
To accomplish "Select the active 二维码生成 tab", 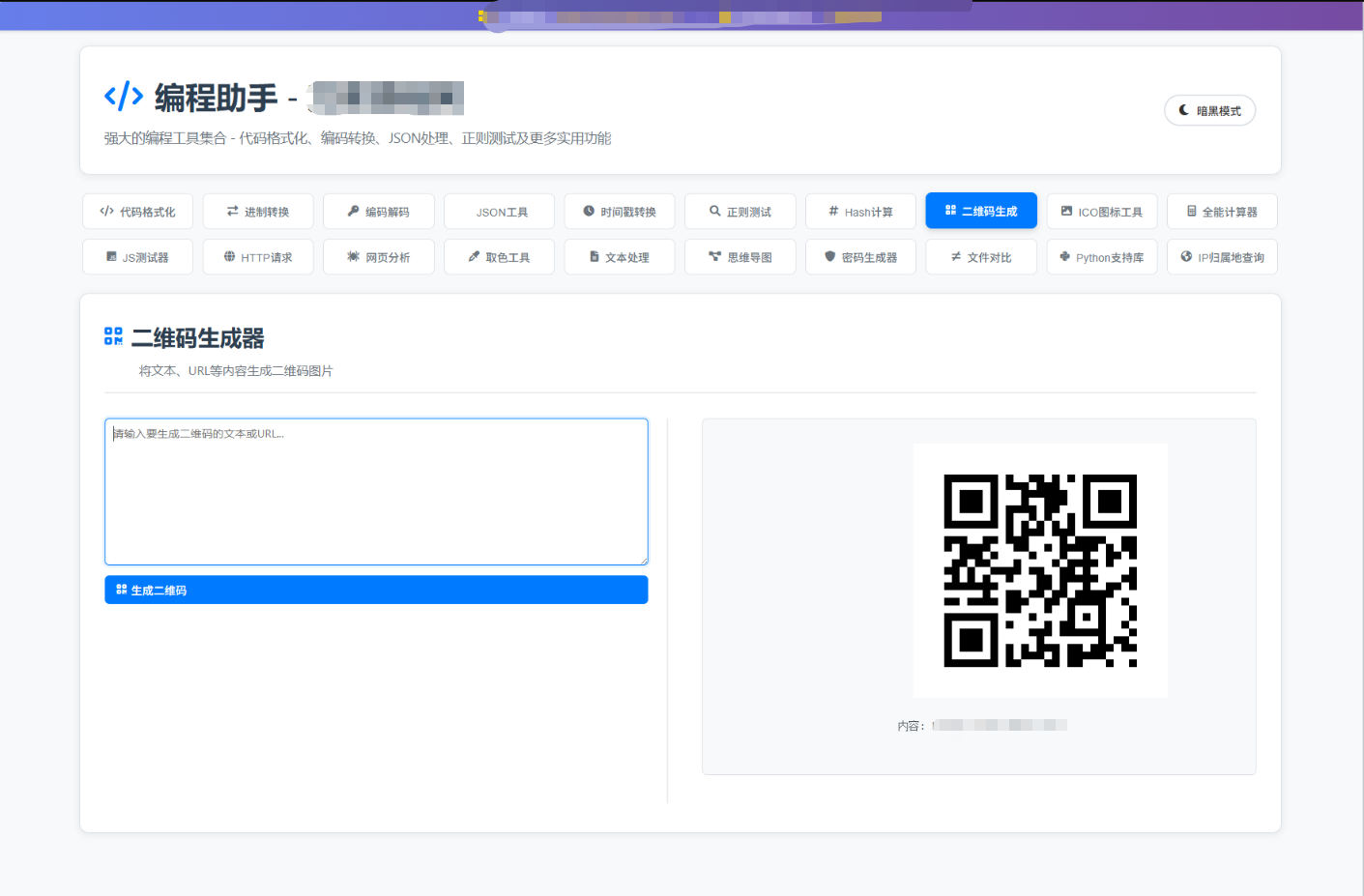I will point(981,211).
